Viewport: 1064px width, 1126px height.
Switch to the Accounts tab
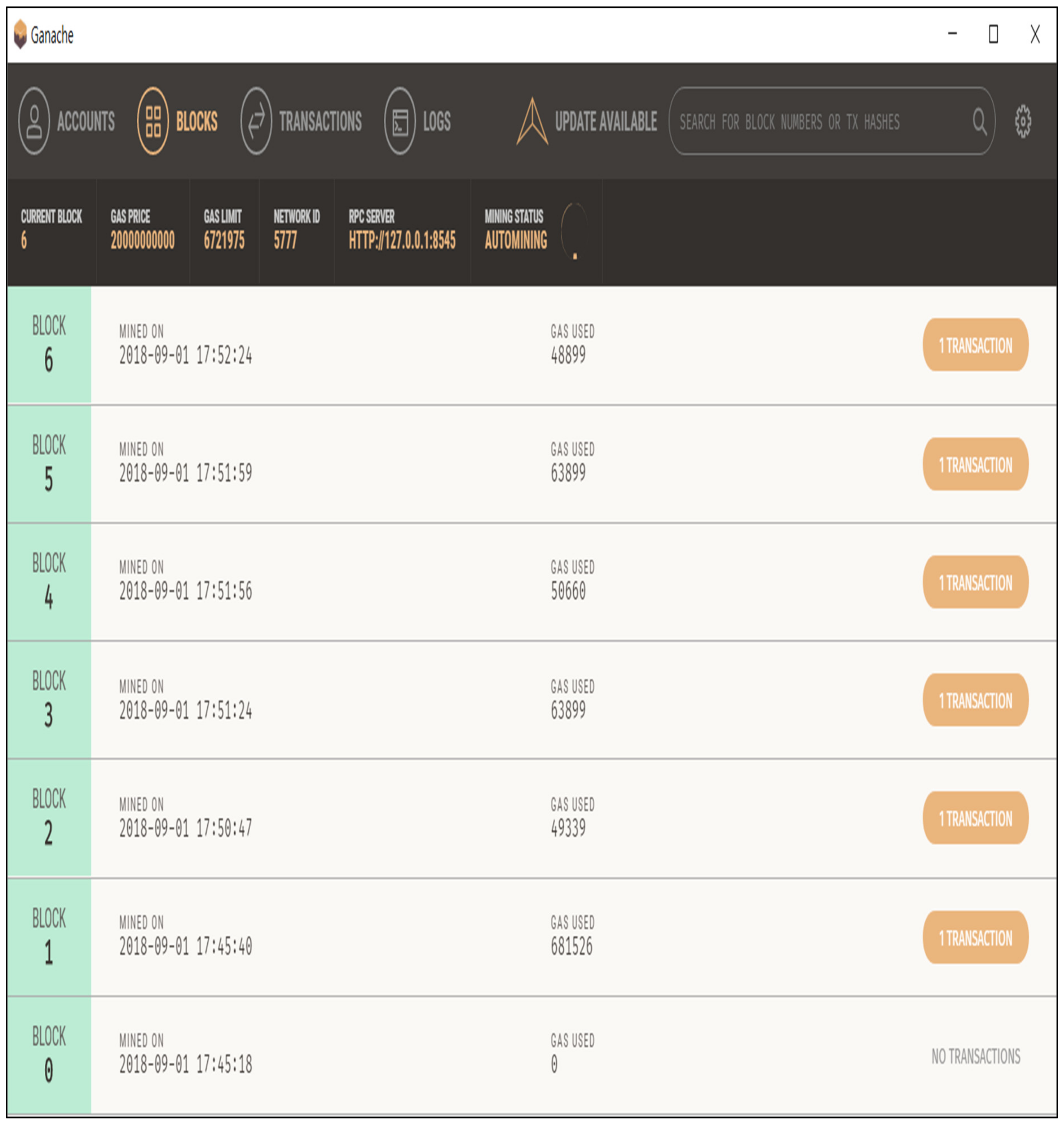coord(86,121)
